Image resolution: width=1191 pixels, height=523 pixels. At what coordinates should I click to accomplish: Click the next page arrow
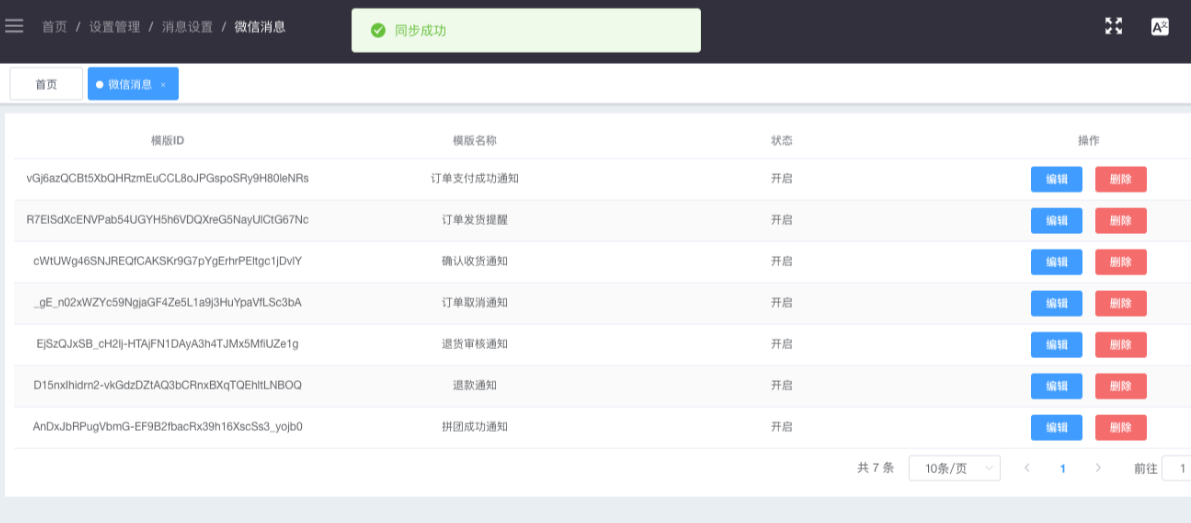click(x=1098, y=468)
